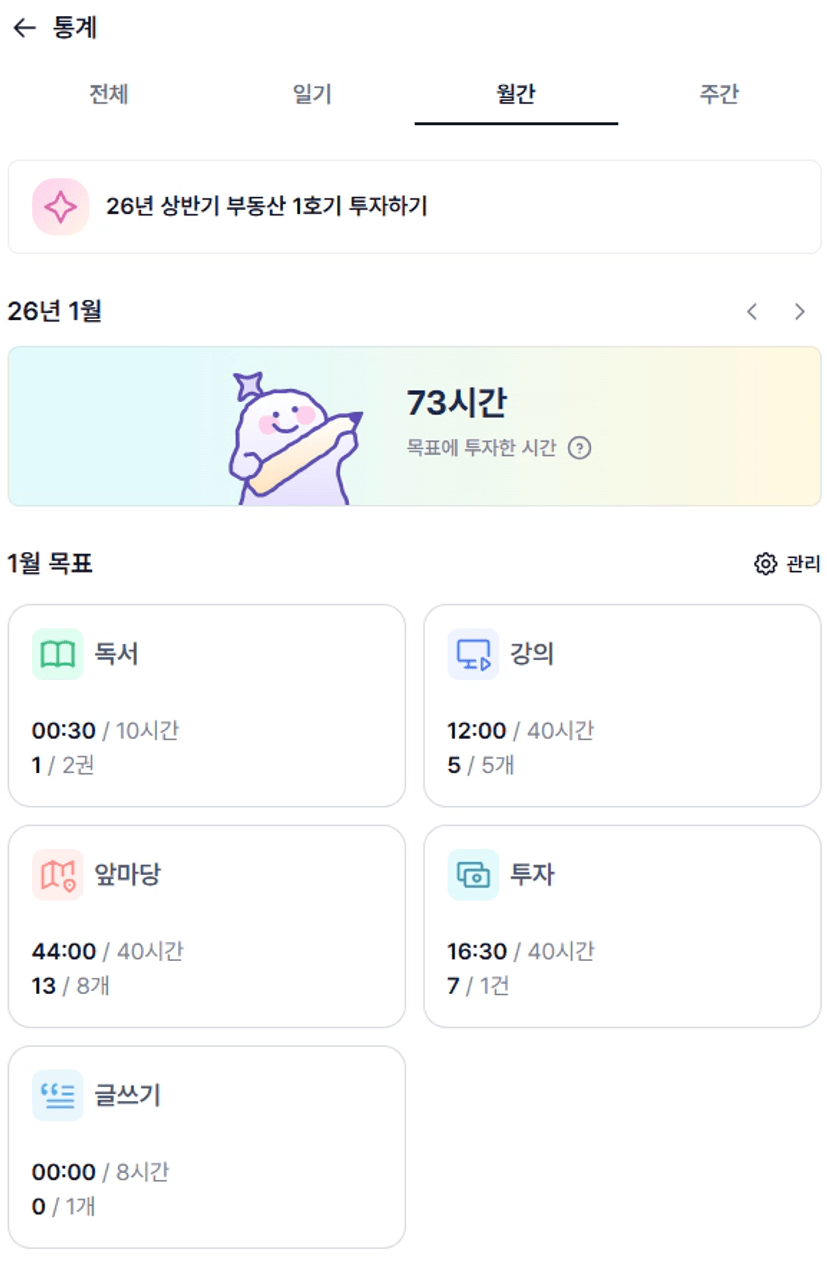Click the 강의 lecture screen icon
Screen dimensions: 827x1274
tap(473, 654)
